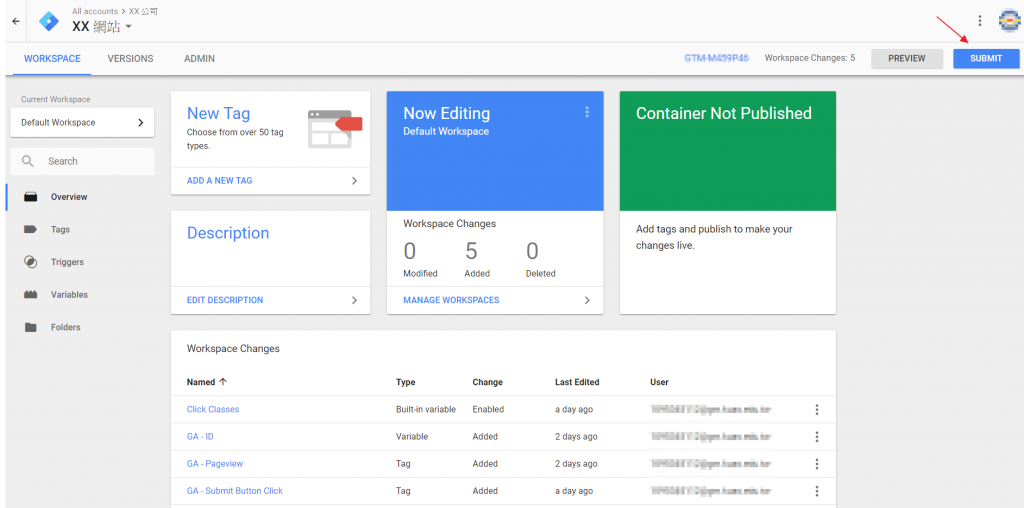This screenshot has width=1024, height=508.
Task: Open the Default Workspace selector
Action: (x=82, y=122)
